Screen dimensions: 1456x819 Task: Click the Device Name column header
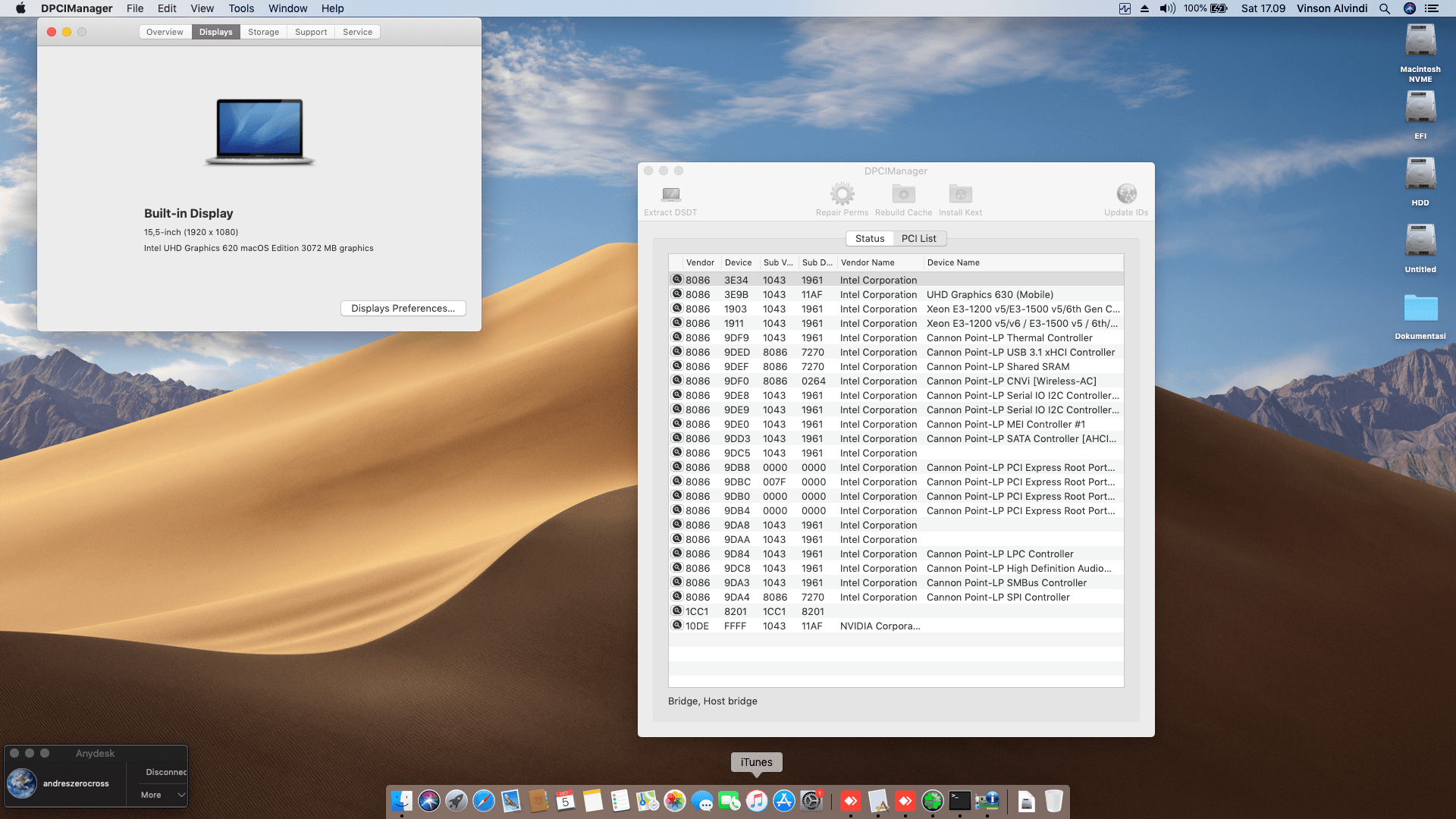[1023, 262]
